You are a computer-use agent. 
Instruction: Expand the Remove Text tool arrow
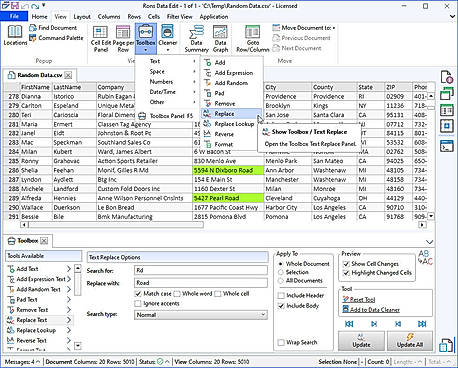(68, 310)
